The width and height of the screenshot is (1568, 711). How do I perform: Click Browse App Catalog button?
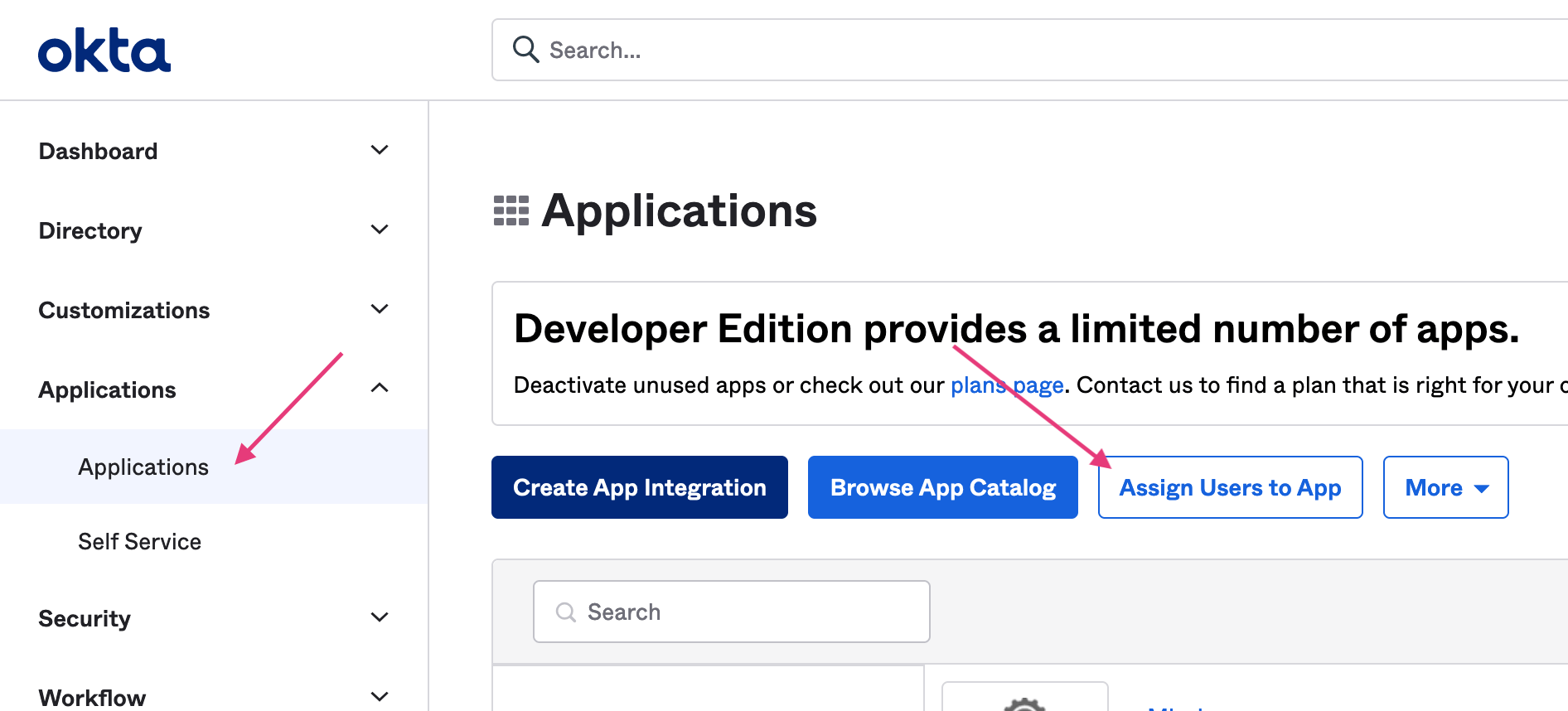pos(942,487)
